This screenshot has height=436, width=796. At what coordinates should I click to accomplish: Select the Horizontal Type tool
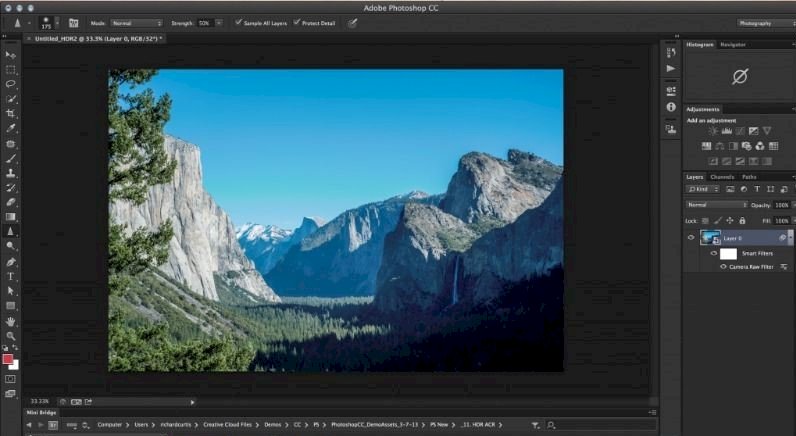11,276
